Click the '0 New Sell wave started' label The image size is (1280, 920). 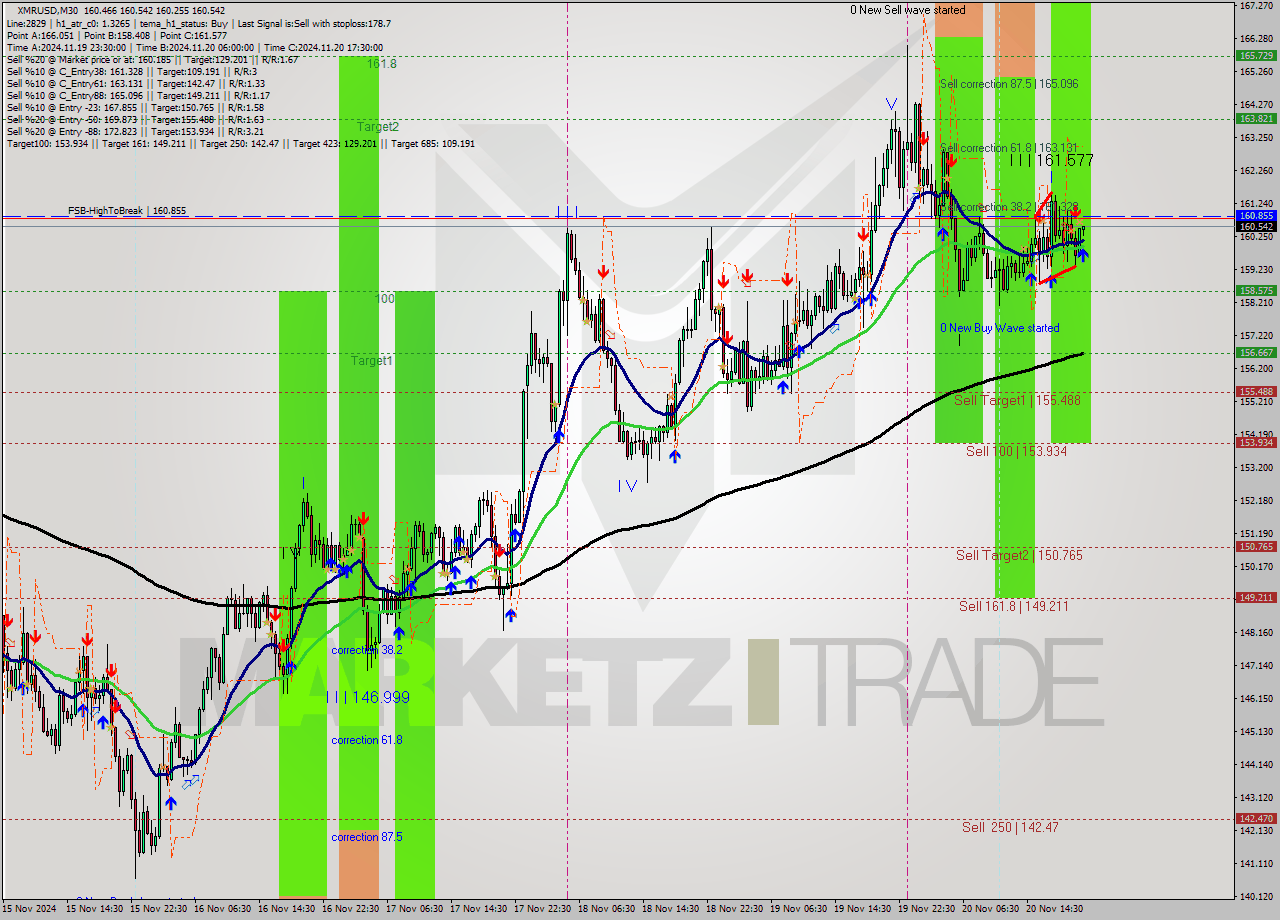click(x=908, y=10)
